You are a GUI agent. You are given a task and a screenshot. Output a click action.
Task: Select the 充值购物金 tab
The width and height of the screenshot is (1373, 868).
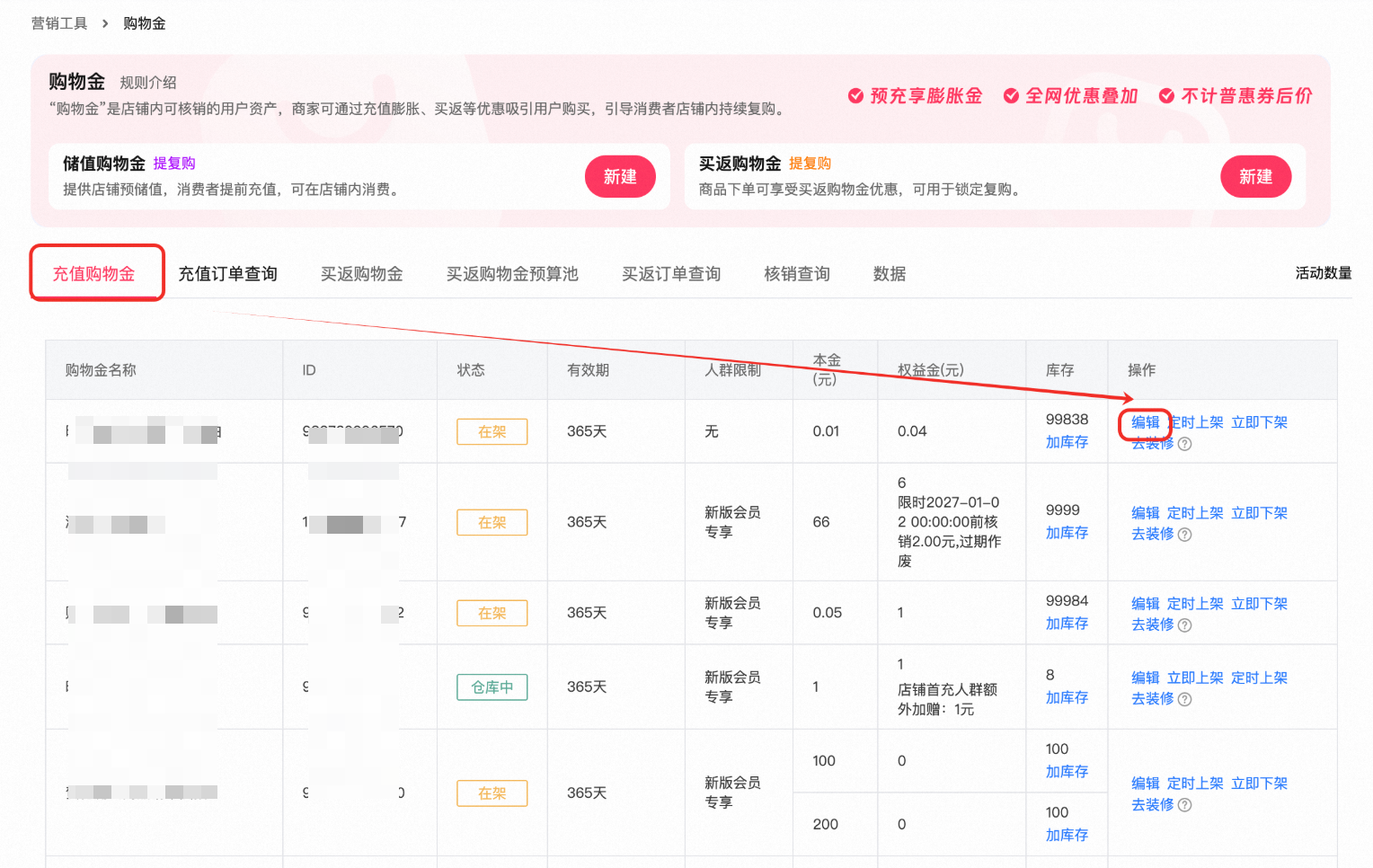pyautogui.click(x=94, y=274)
